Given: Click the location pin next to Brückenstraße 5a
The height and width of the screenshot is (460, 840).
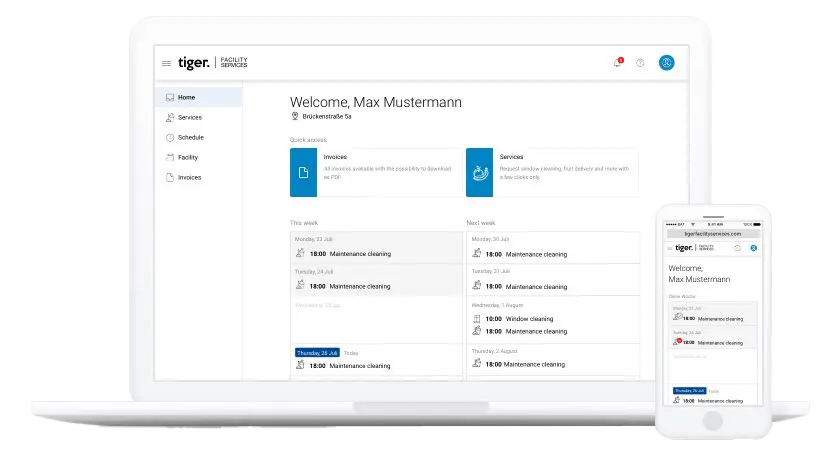Looking at the screenshot, I should pos(295,116).
